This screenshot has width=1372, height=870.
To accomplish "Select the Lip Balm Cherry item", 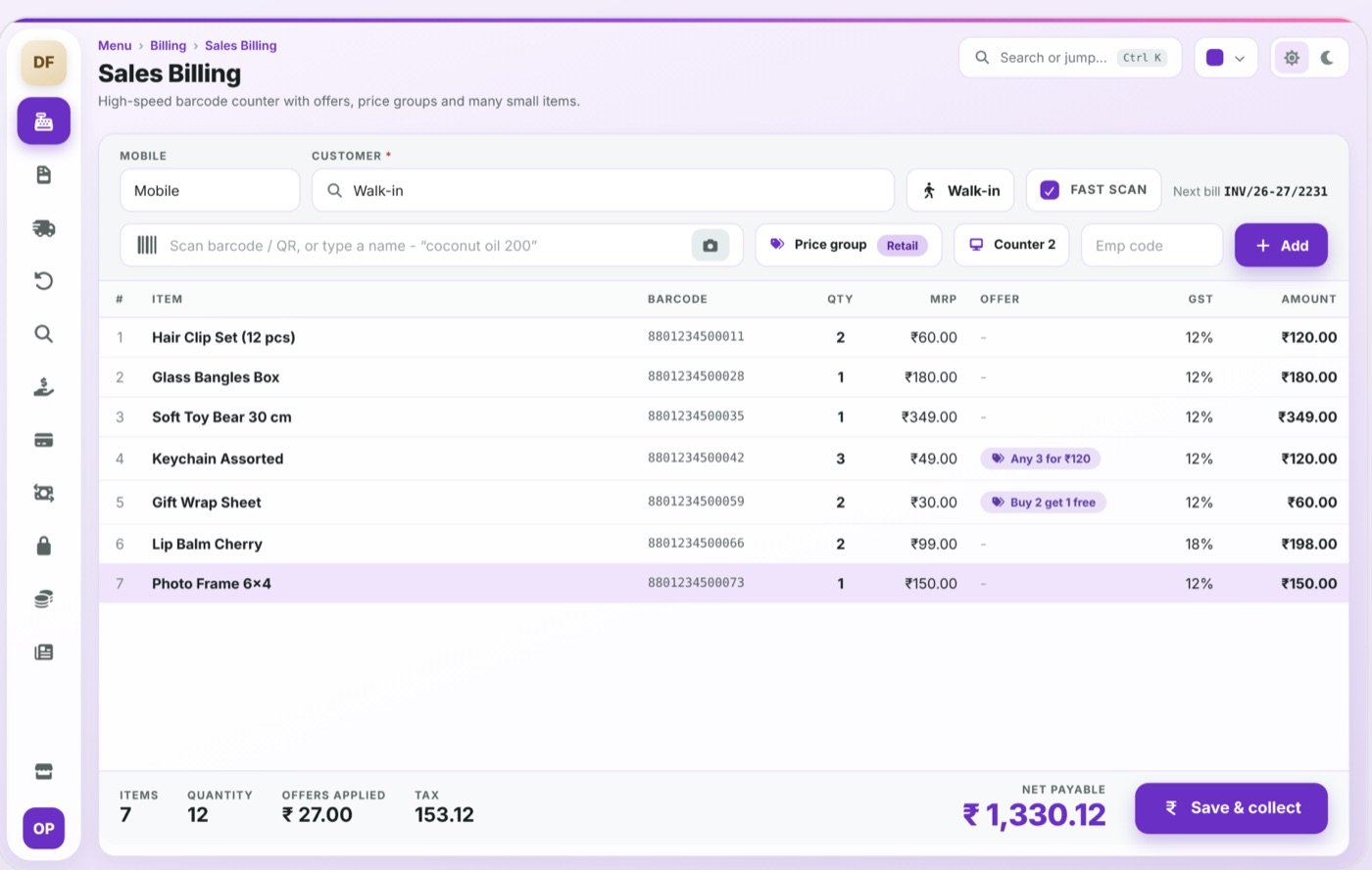I will (x=207, y=544).
